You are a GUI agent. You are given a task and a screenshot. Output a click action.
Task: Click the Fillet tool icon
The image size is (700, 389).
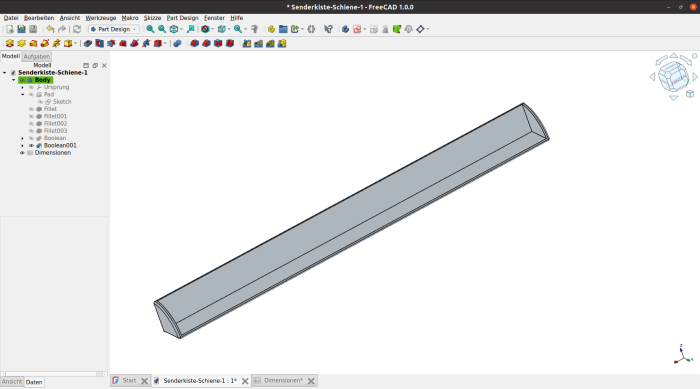coord(195,43)
